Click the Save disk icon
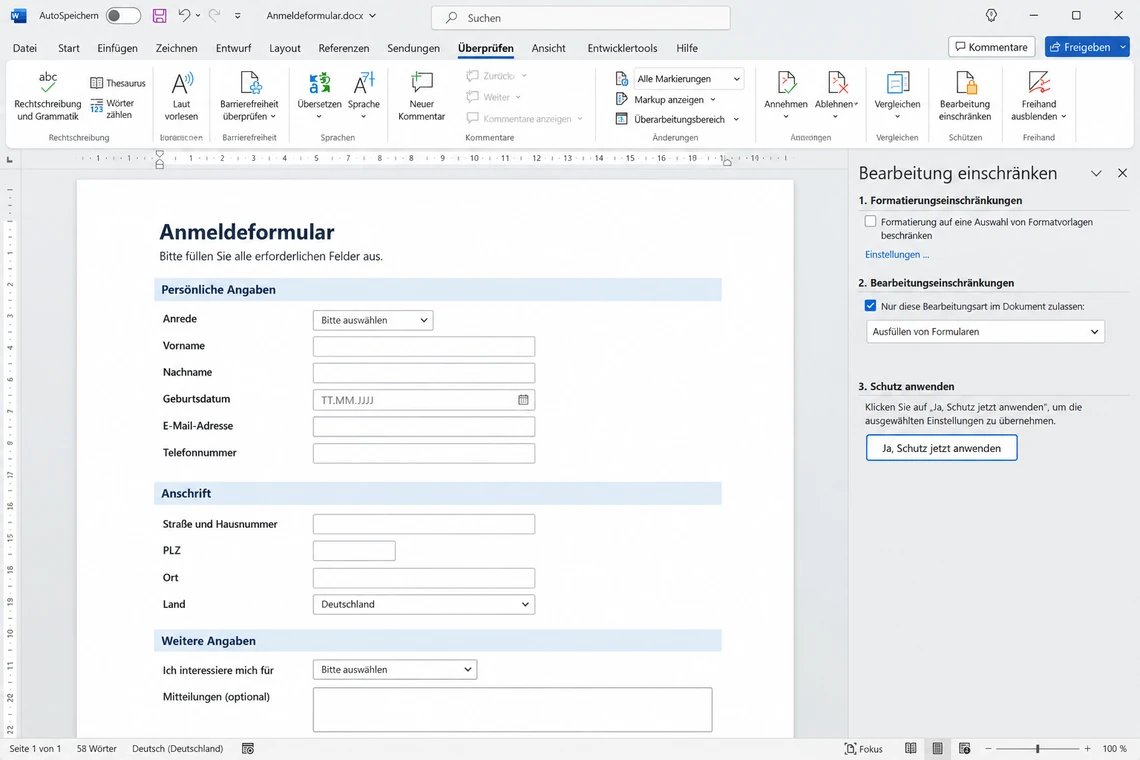1140x760 pixels. coord(159,15)
